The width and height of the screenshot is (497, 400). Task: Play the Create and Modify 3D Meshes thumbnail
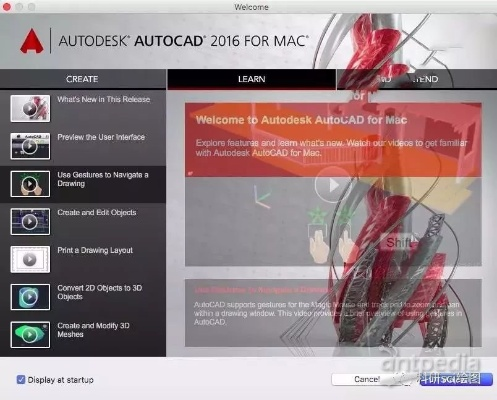[30, 335]
